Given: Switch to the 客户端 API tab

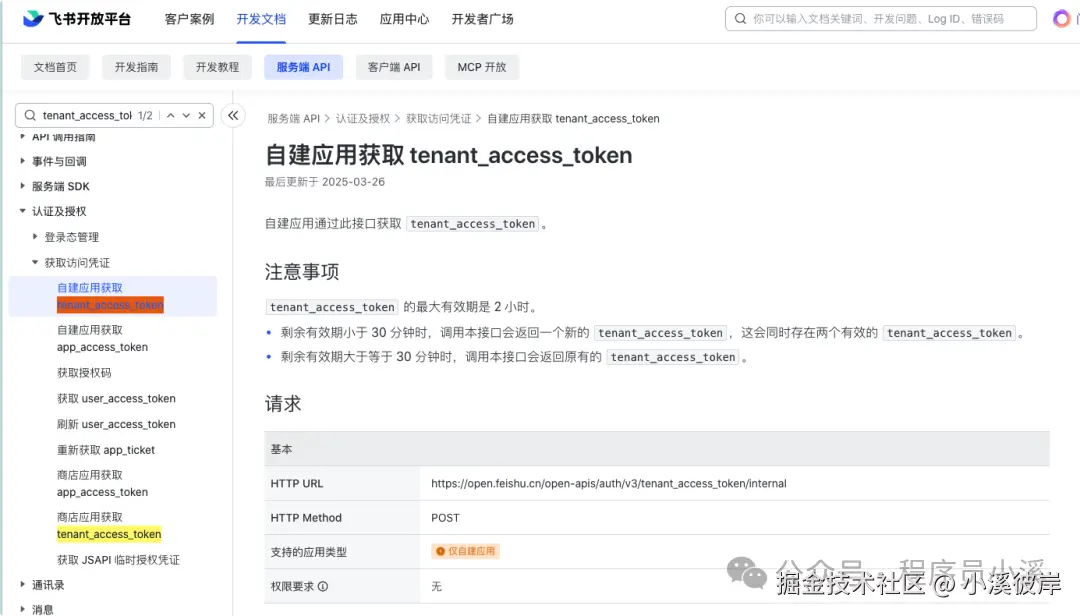Looking at the screenshot, I should click(x=394, y=67).
